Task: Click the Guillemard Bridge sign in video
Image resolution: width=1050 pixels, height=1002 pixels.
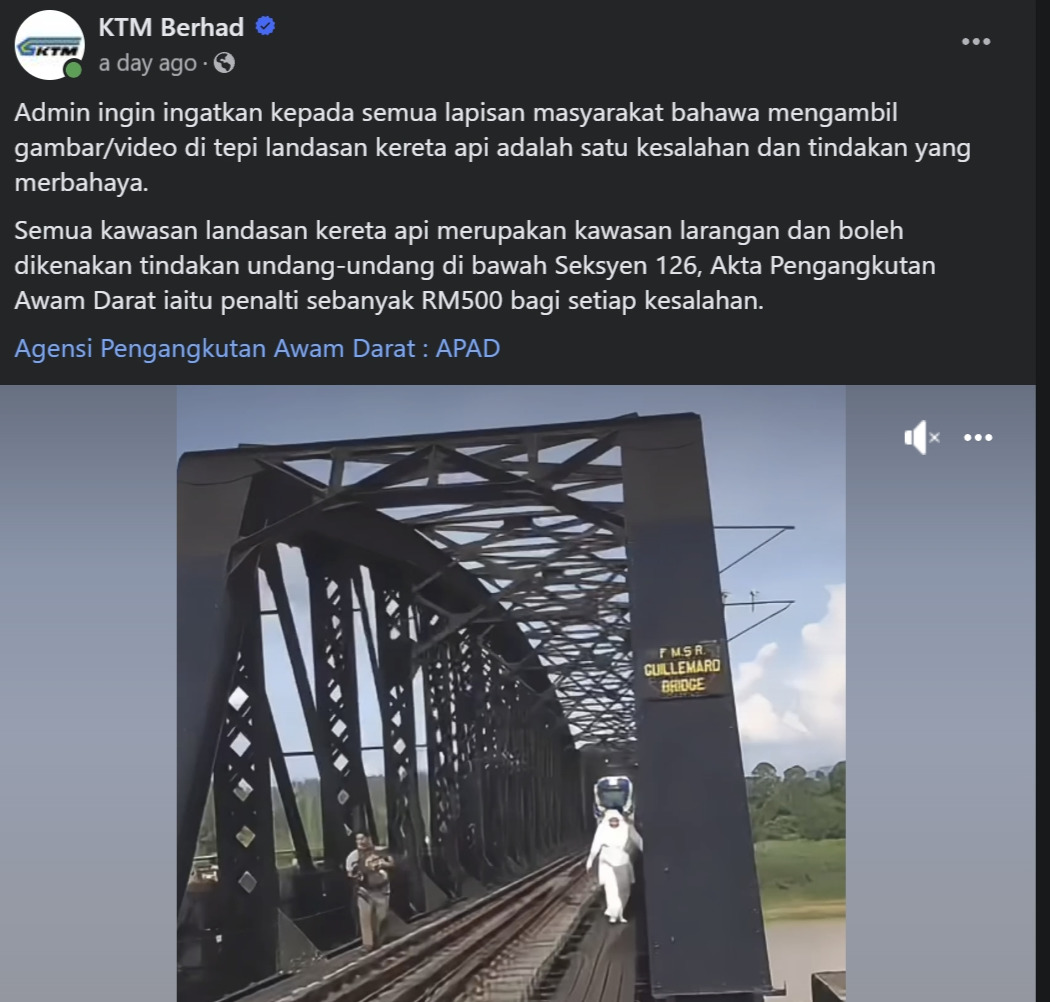Action: tap(682, 670)
